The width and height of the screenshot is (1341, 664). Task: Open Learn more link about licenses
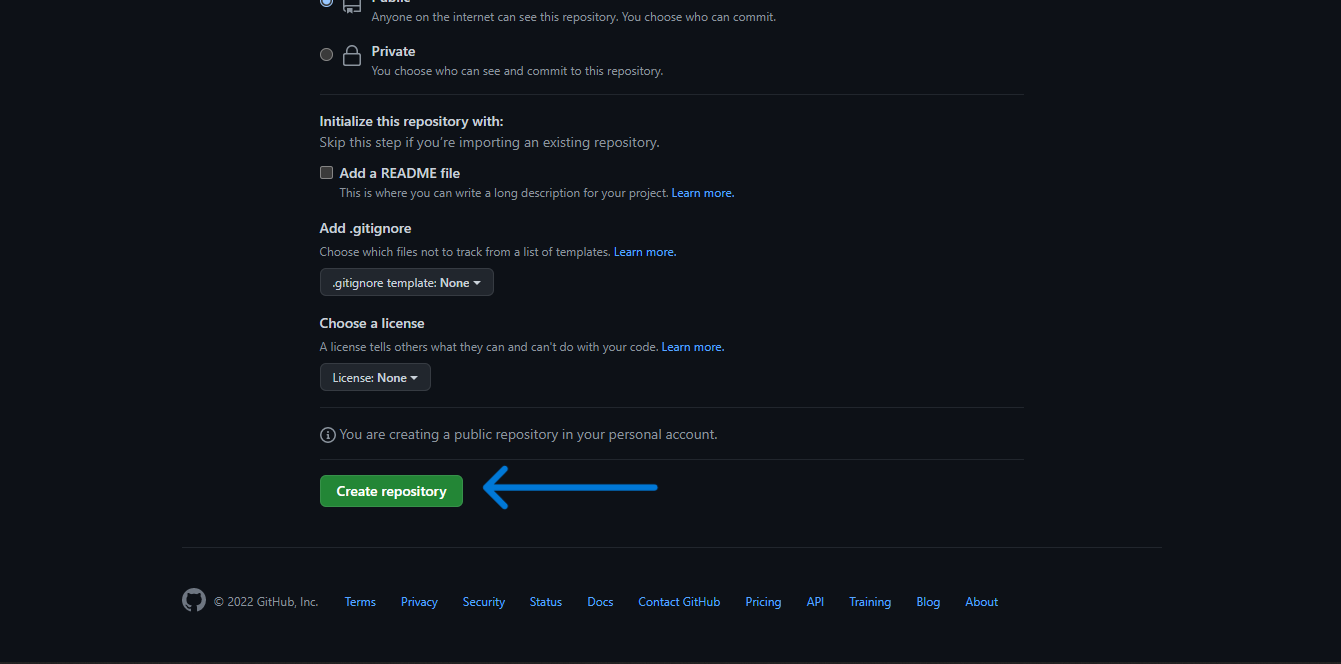pyautogui.click(x=692, y=346)
